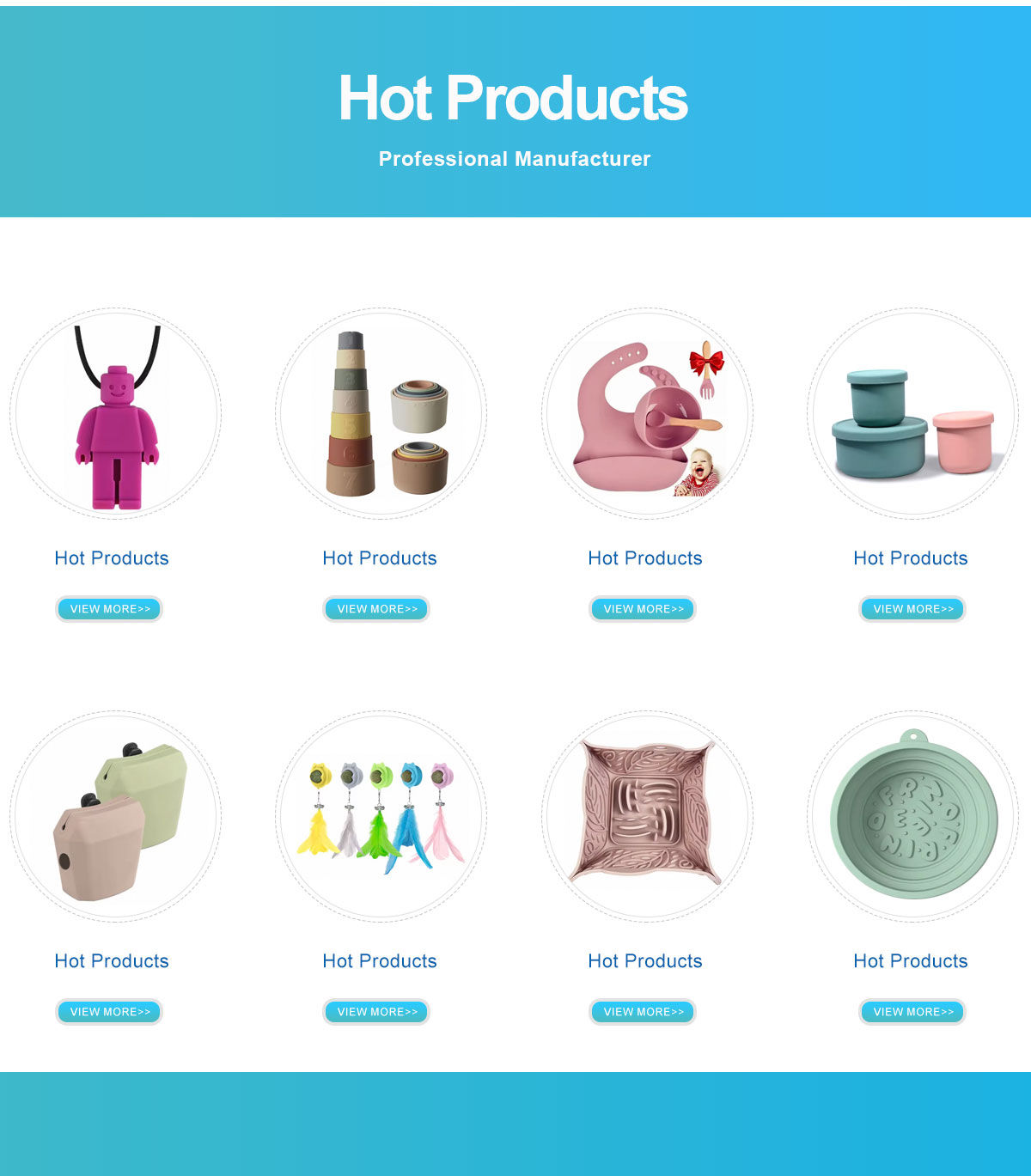Open the colorful feather cat toys image
This screenshot has height=1176, width=1031.
click(x=381, y=816)
